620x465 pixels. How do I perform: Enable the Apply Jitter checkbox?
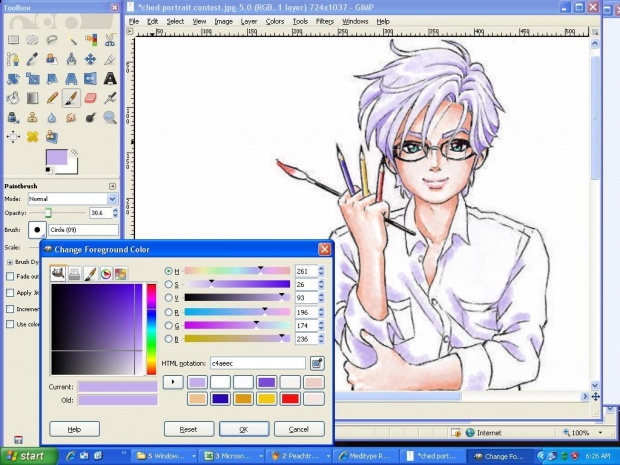pyautogui.click(x=10, y=293)
